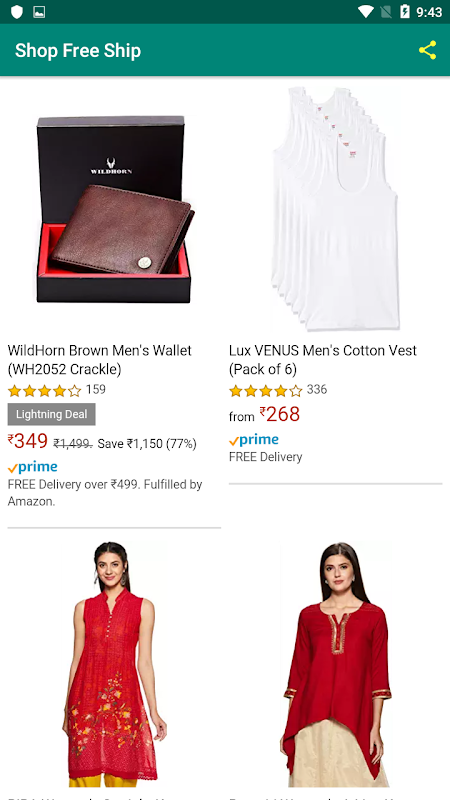Click WildHorn Brown Men's Wallet title
This screenshot has height=800, width=450.
click(100, 360)
